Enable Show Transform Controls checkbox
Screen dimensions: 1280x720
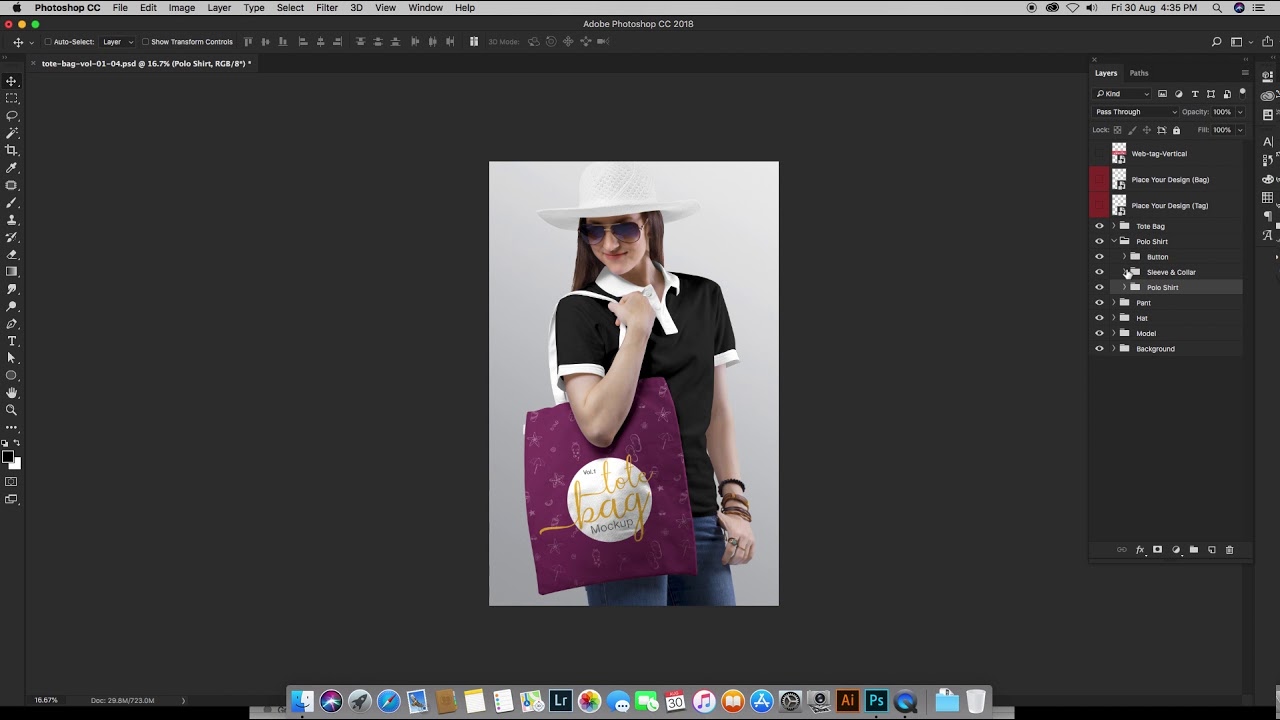click(145, 42)
